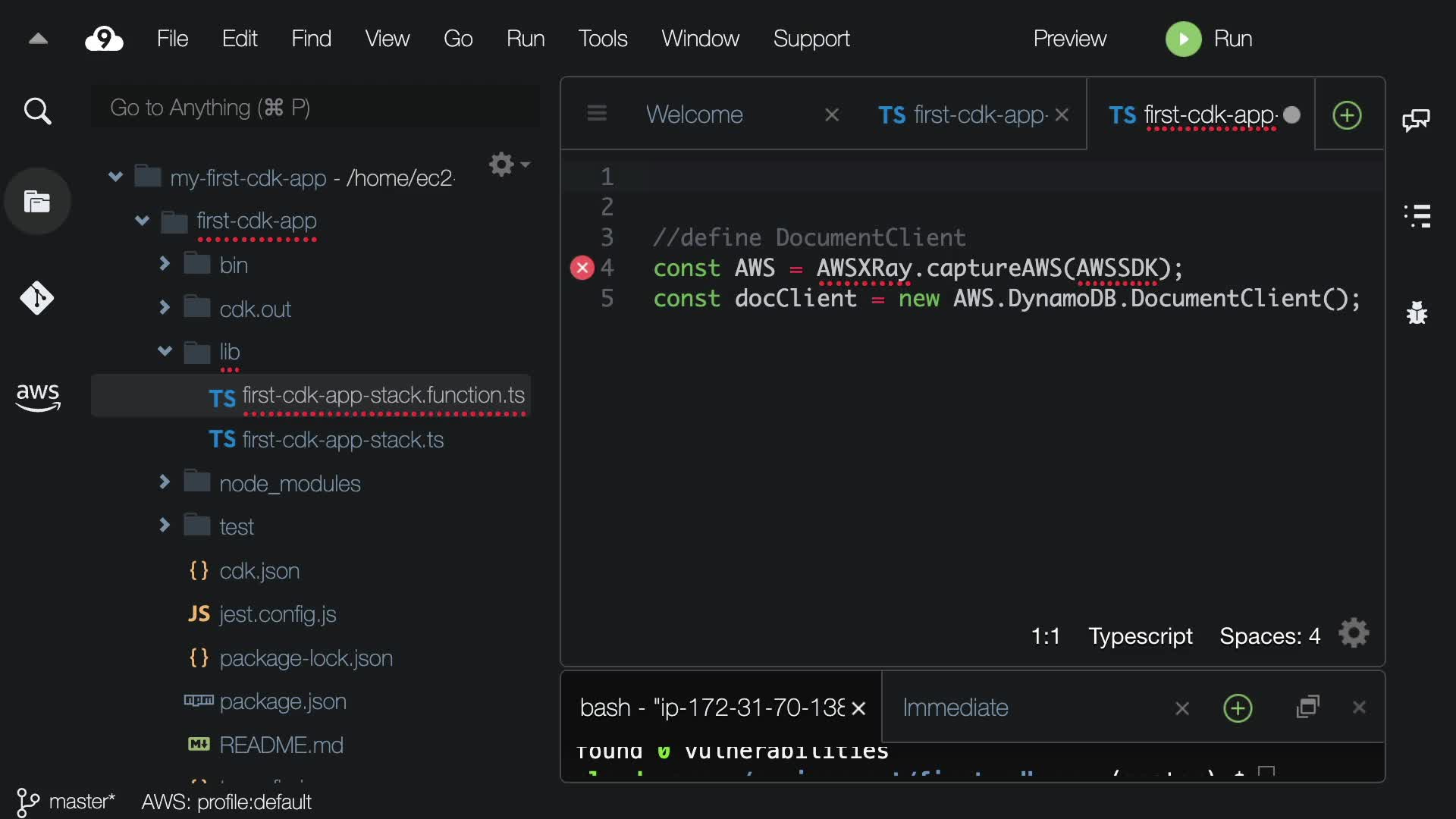Open the AWS Toolkit sidebar panel
This screenshot has width=1456, height=819.
37,396
